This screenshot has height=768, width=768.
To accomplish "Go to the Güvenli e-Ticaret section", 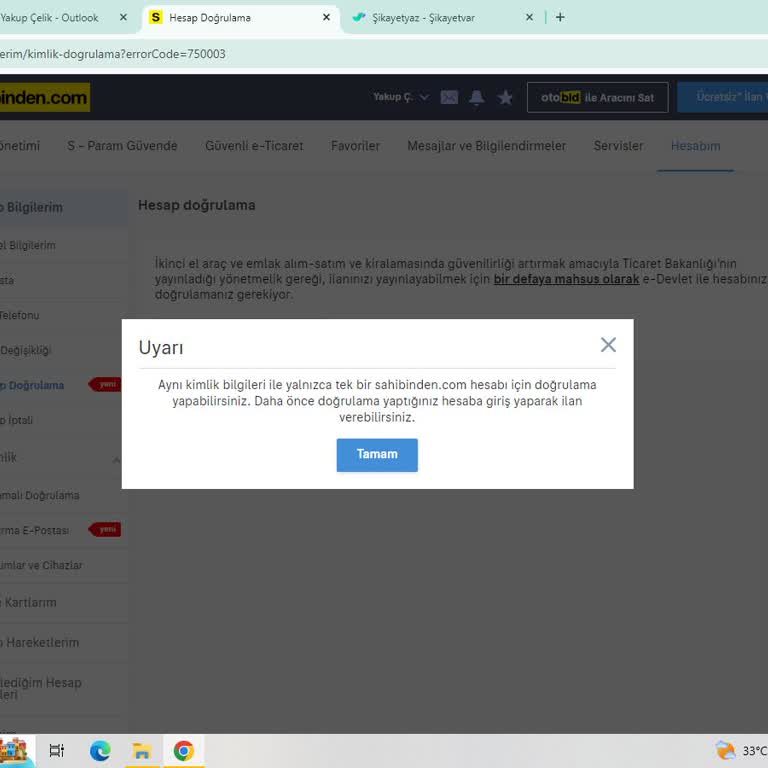I will 254,146.
